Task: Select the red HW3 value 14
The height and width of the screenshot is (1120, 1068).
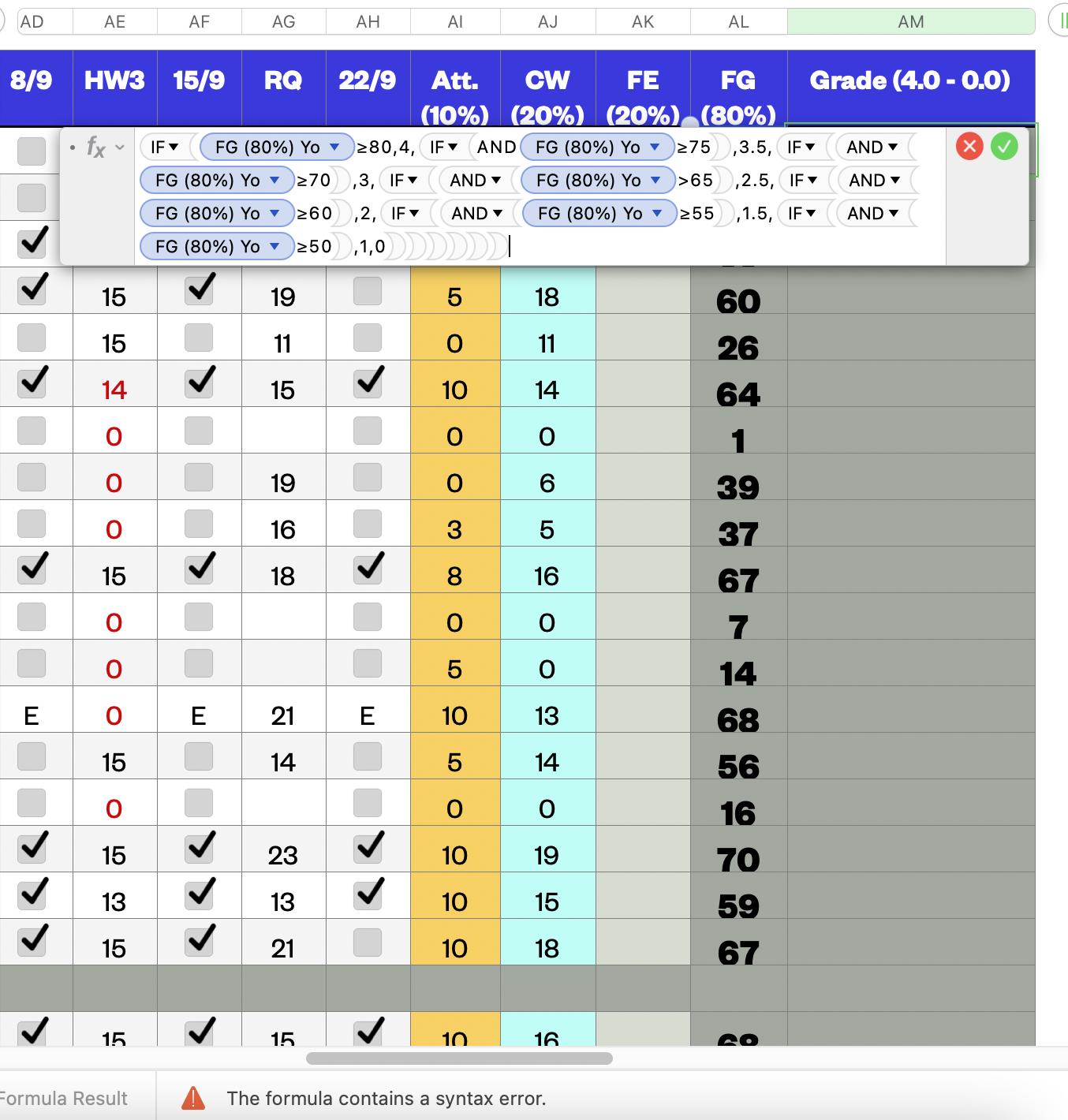Action: 115,384
